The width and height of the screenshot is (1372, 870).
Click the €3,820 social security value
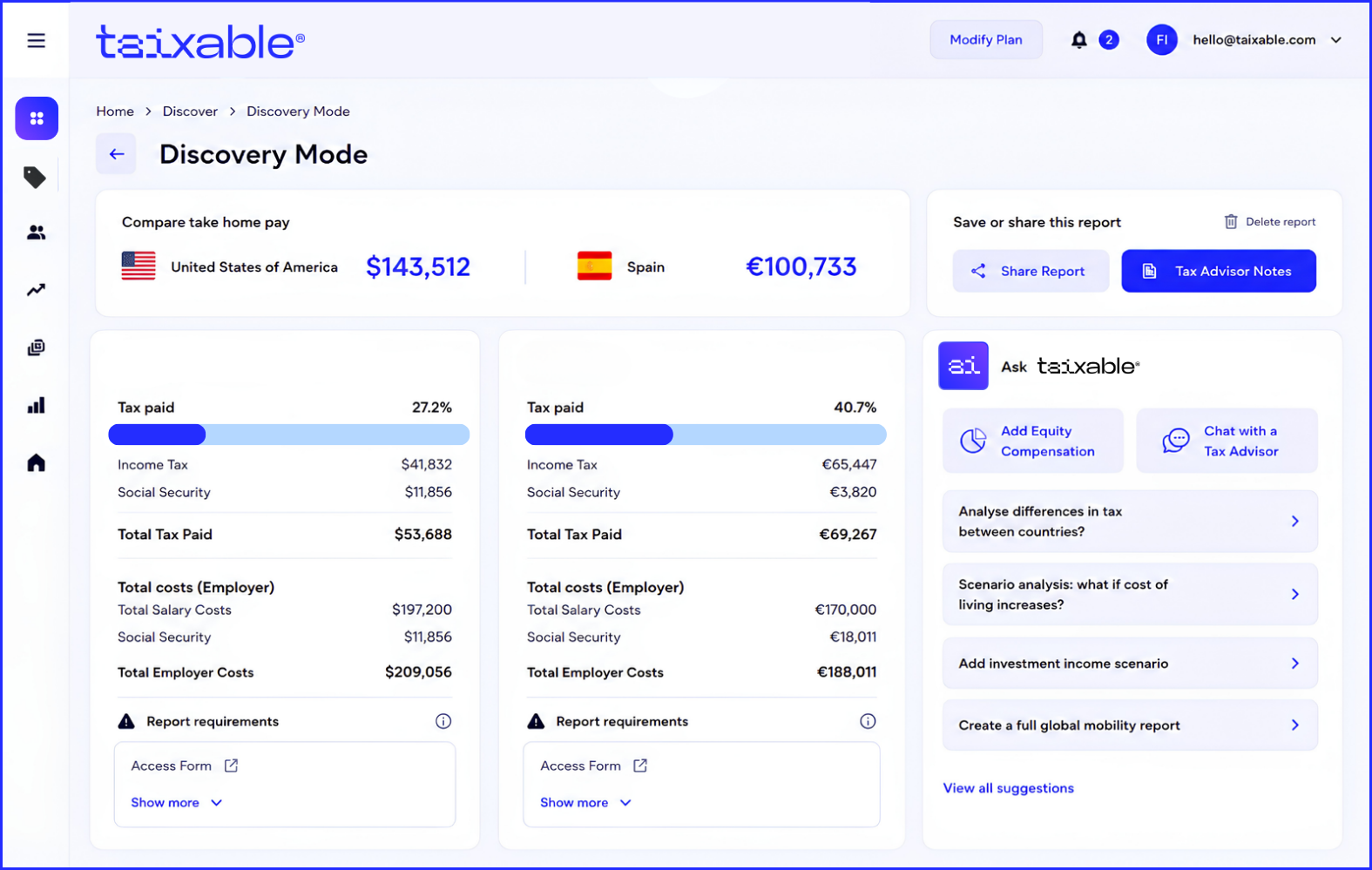[854, 492]
